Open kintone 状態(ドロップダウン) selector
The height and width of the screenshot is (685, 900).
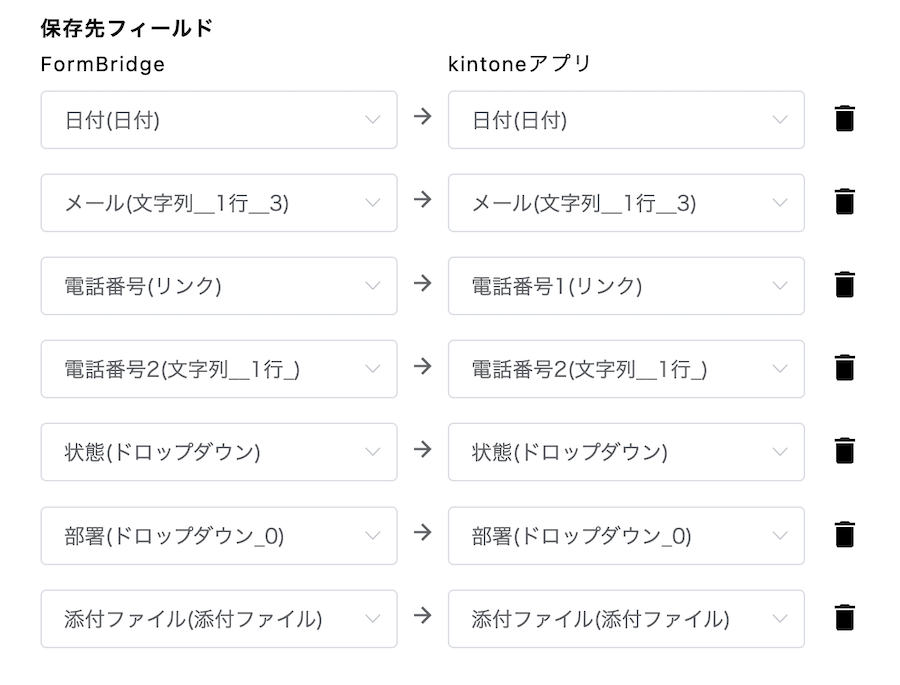[x=626, y=452]
